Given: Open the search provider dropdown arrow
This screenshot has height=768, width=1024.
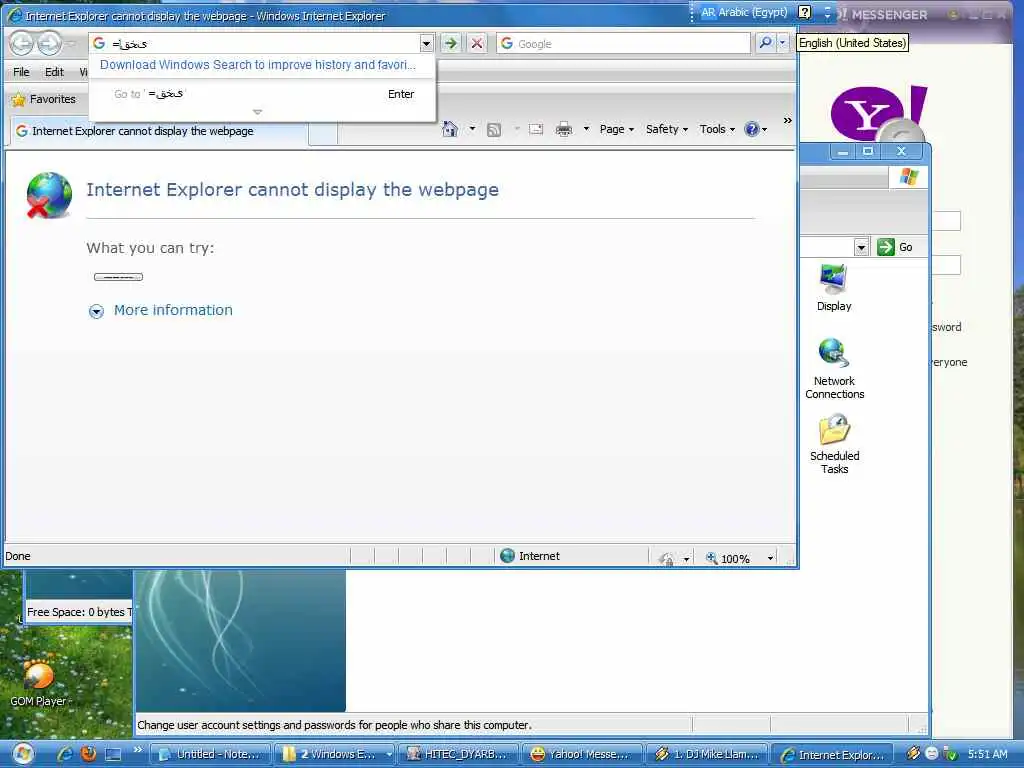Looking at the screenshot, I should coord(782,43).
